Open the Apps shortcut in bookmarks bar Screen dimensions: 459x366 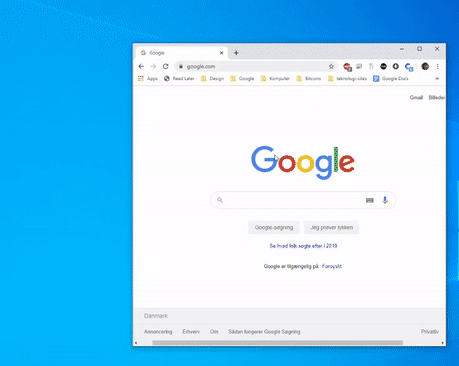[148, 79]
